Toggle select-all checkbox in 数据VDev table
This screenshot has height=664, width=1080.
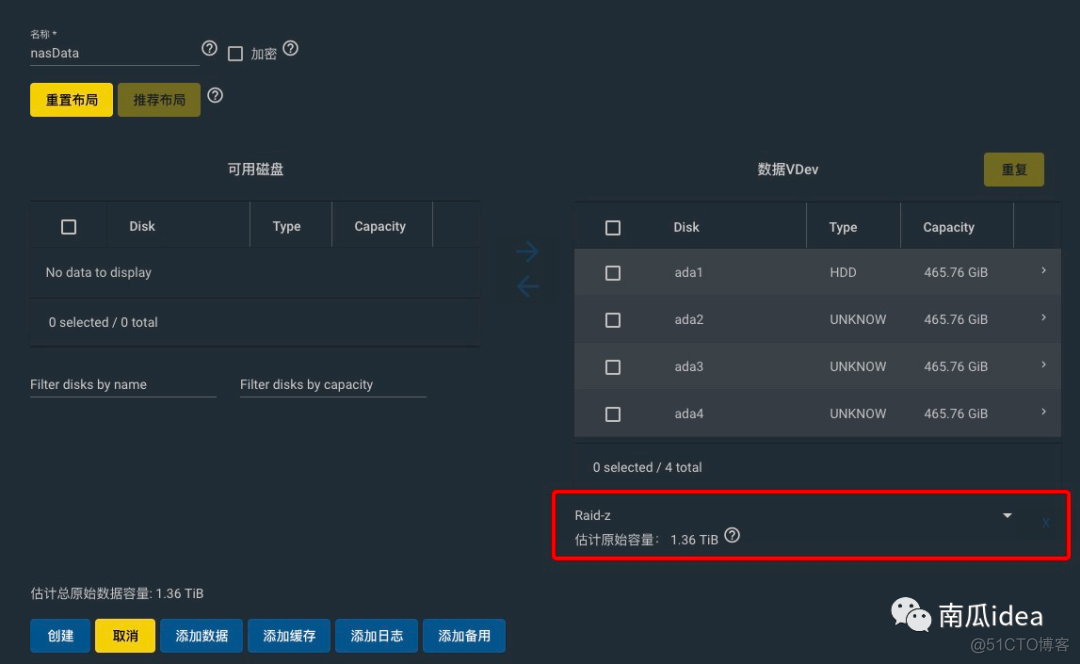click(x=613, y=228)
